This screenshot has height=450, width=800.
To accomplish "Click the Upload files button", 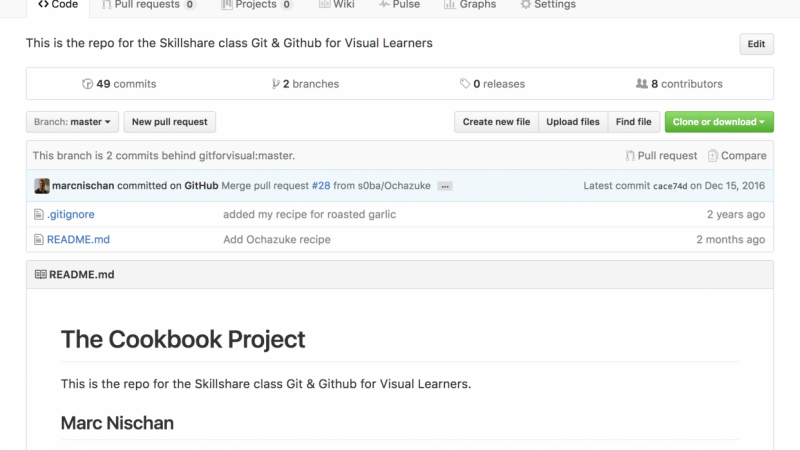I will pos(572,122).
